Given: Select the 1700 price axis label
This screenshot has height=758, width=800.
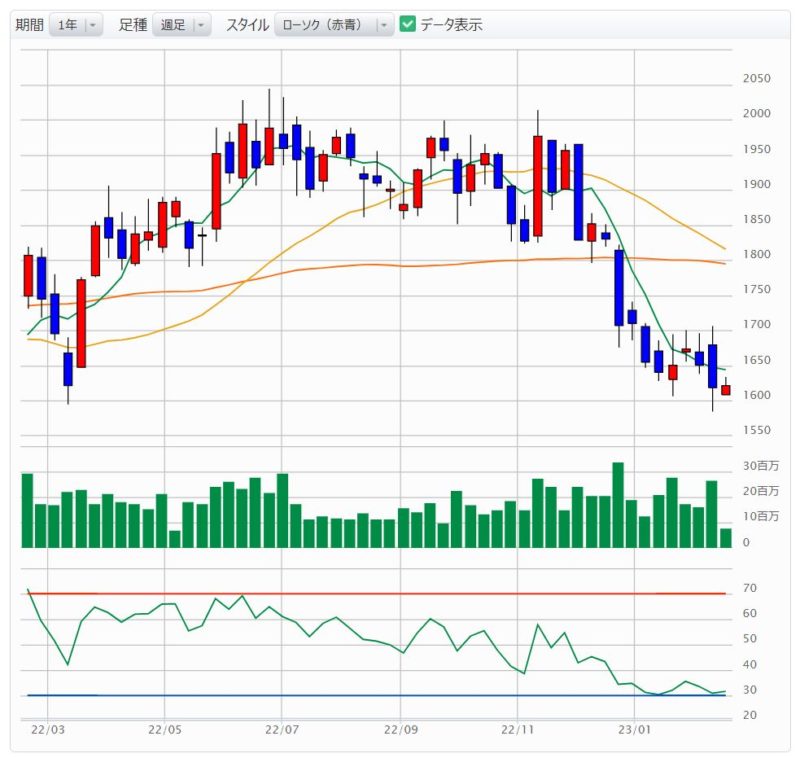Looking at the screenshot, I should coord(757,324).
